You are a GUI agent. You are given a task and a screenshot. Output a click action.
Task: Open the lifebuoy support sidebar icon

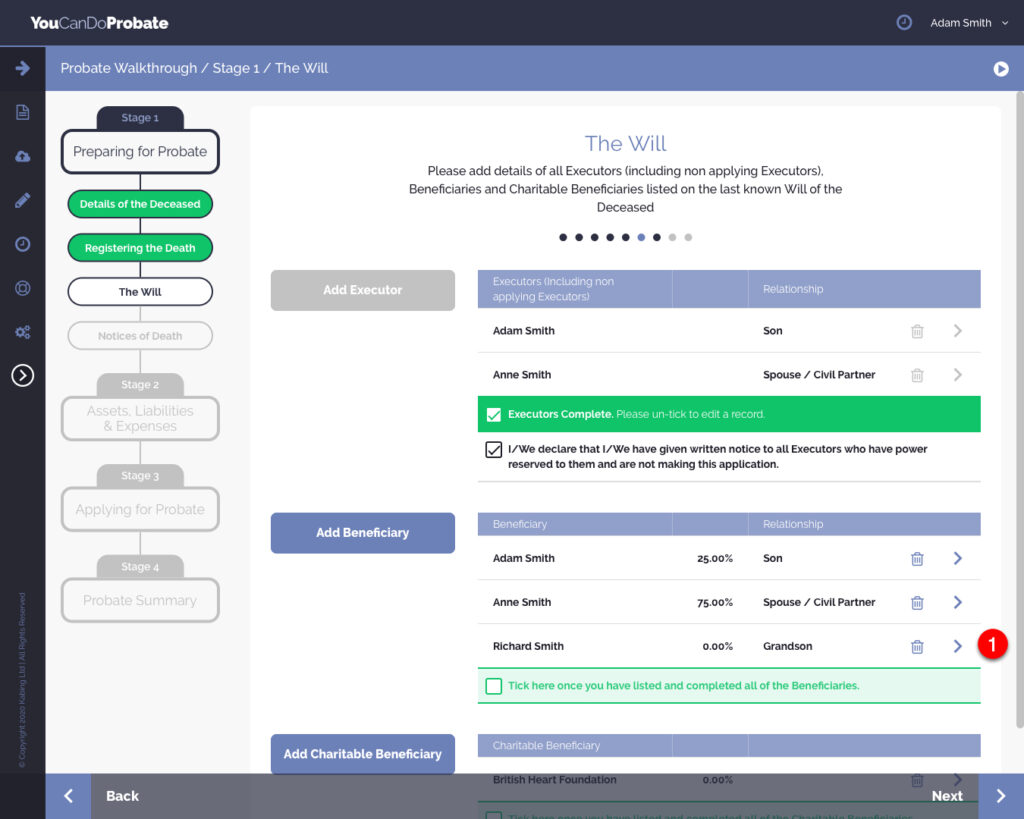pyautogui.click(x=22, y=288)
